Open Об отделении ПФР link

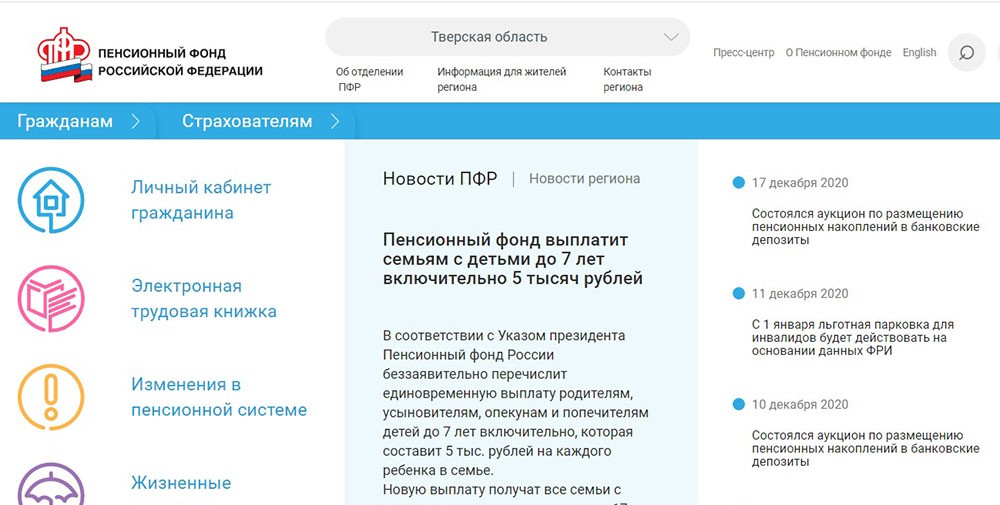[x=369, y=80]
